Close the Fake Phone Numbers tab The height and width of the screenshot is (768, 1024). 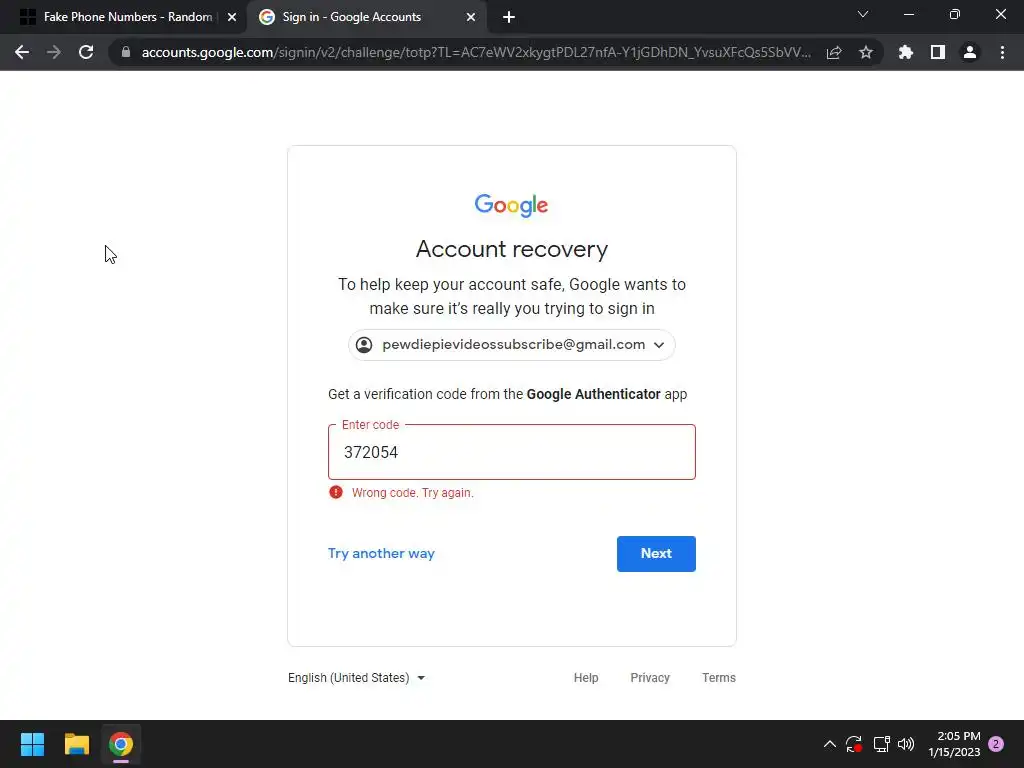[232, 17]
